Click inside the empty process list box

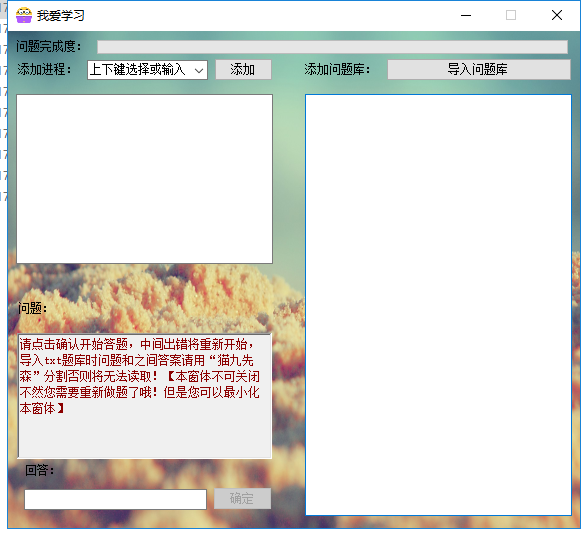point(144,179)
